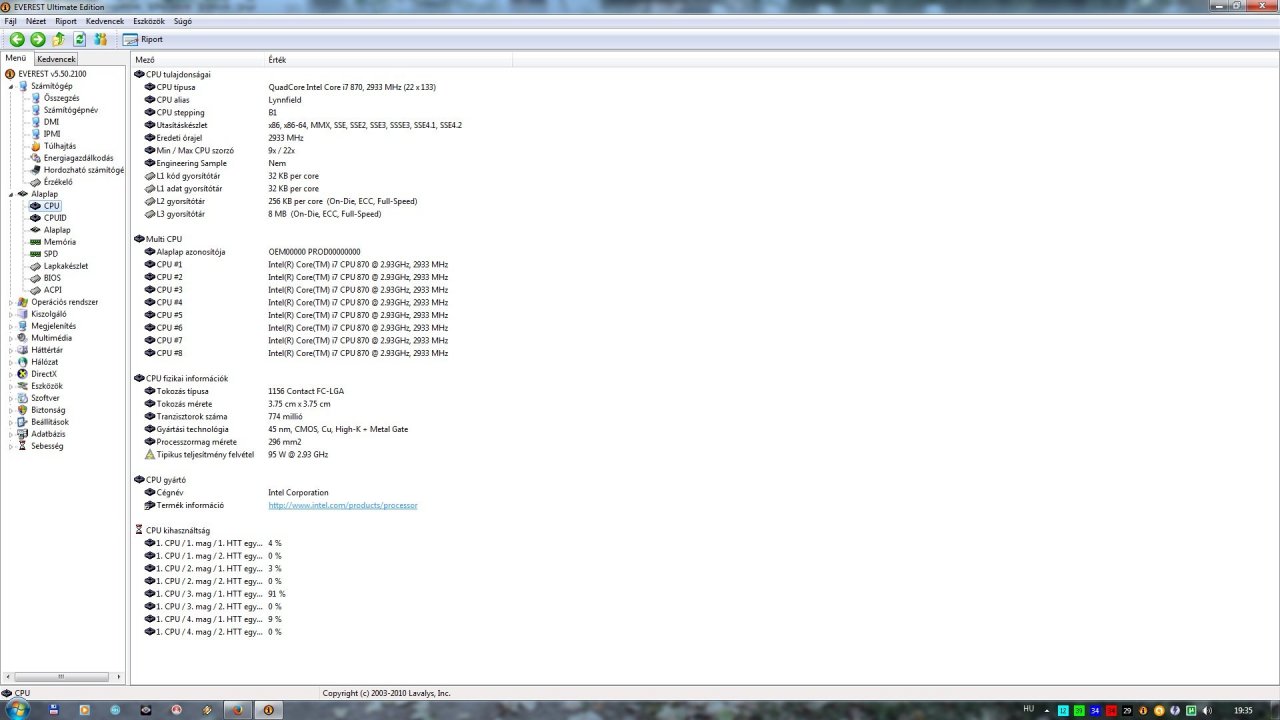Click the Refresh toolbar icon
This screenshot has width=1280, height=720.
click(x=79, y=39)
